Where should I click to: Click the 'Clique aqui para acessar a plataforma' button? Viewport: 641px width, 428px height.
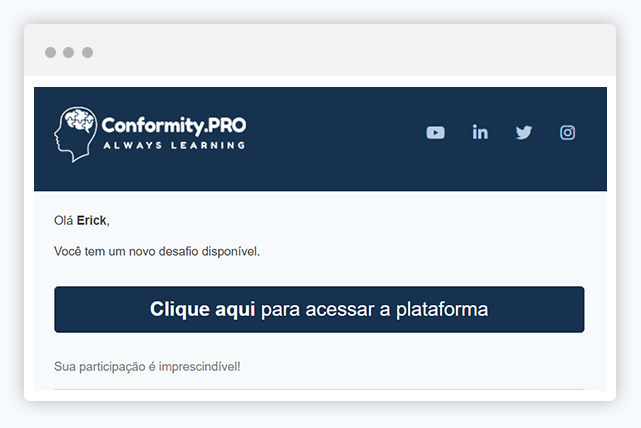tap(319, 309)
